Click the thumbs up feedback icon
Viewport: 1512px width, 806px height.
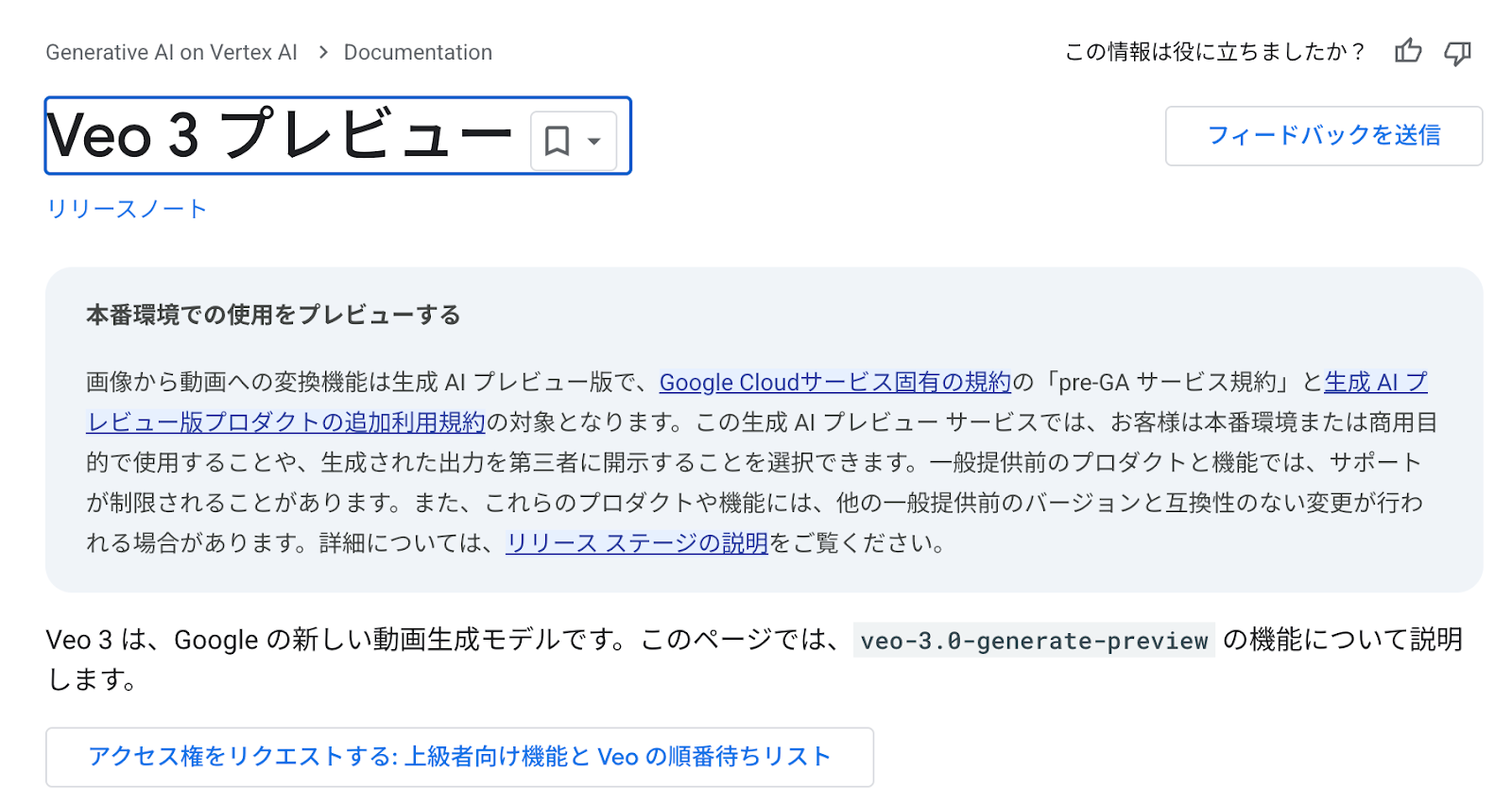click(x=1407, y=52)
